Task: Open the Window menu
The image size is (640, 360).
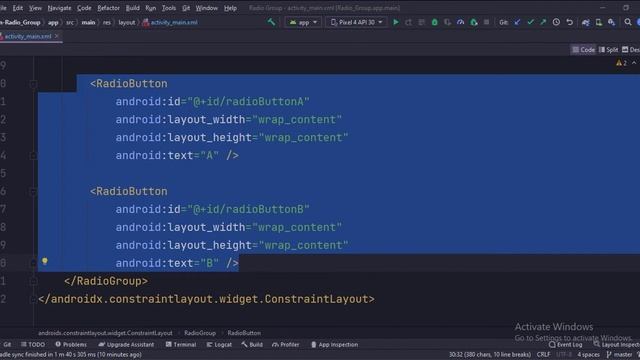Action: [207, 8]
